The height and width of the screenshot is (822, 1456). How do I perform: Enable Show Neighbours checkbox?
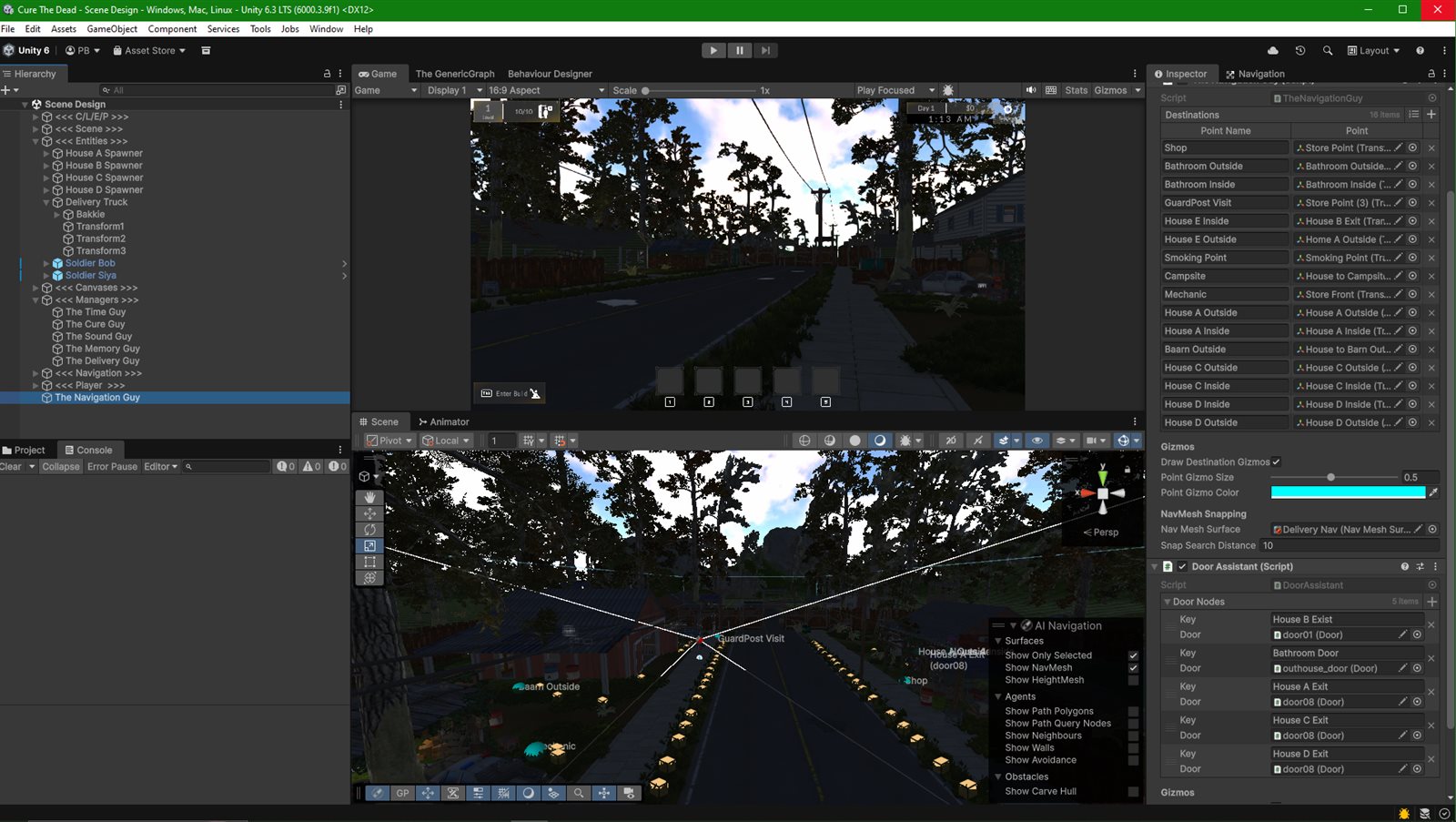[1133, 736]
